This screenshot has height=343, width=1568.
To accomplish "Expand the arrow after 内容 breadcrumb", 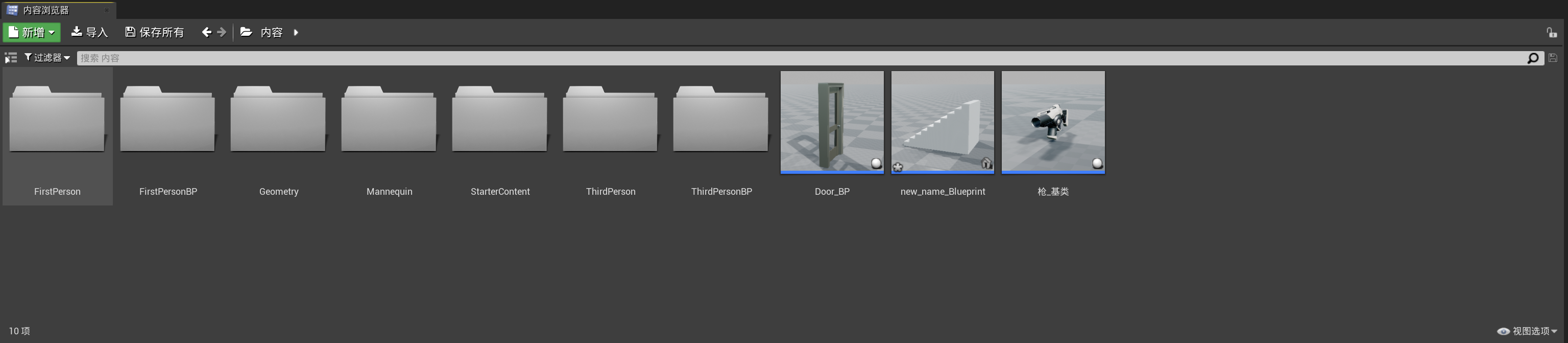I will click(x=296, y=32).
